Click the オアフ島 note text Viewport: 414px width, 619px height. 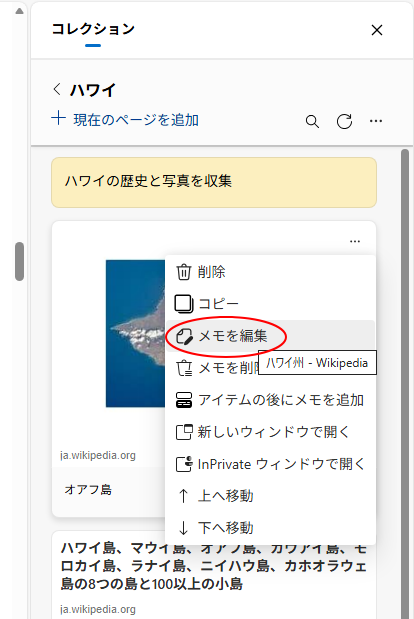coord(88,490)
